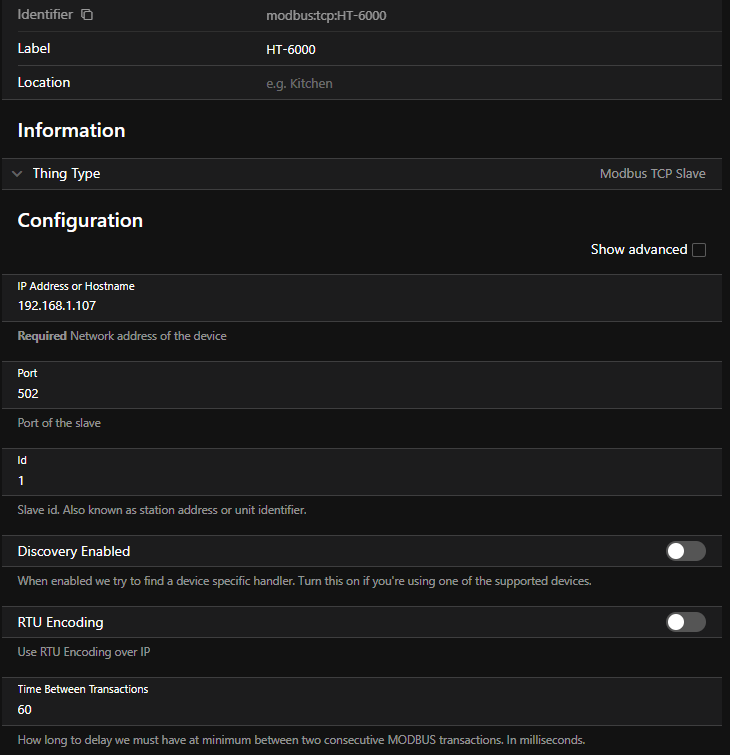Click the Modbus TCP Slave type value
This screenshot has width=730, height=755.
(x=652, y=174)
